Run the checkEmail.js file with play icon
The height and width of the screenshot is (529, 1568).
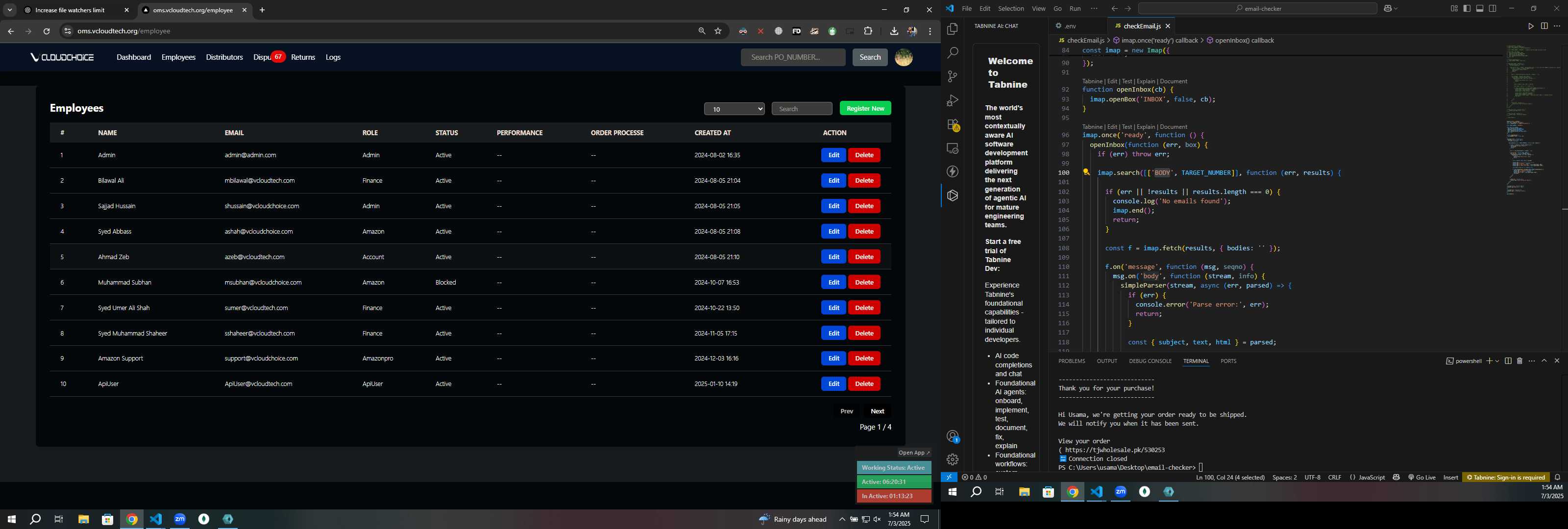tap(1530, 26)
